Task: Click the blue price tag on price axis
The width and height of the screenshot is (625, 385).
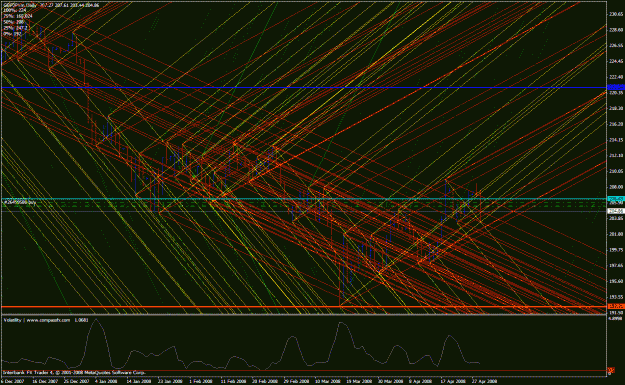Action: 615,87
